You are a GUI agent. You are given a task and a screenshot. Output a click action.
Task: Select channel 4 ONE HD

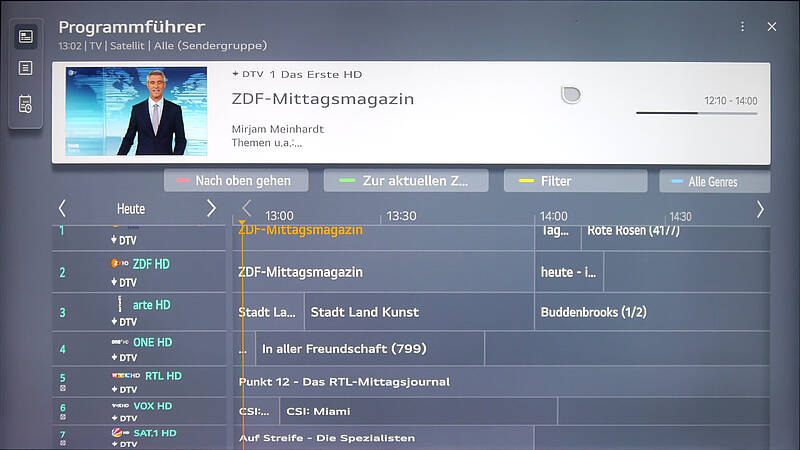(x=139, y=349)
